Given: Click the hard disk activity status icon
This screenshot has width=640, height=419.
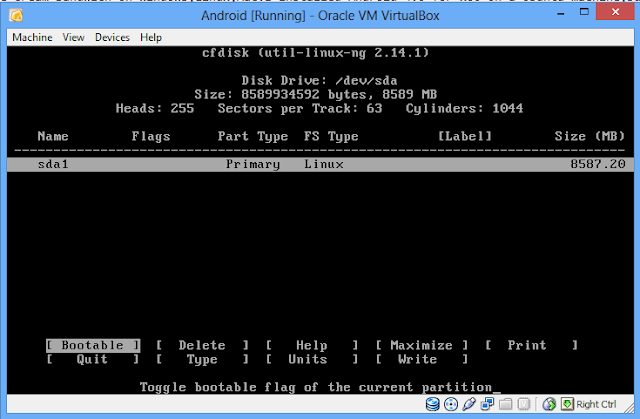Looking at the screenshot, I should 432,404.
